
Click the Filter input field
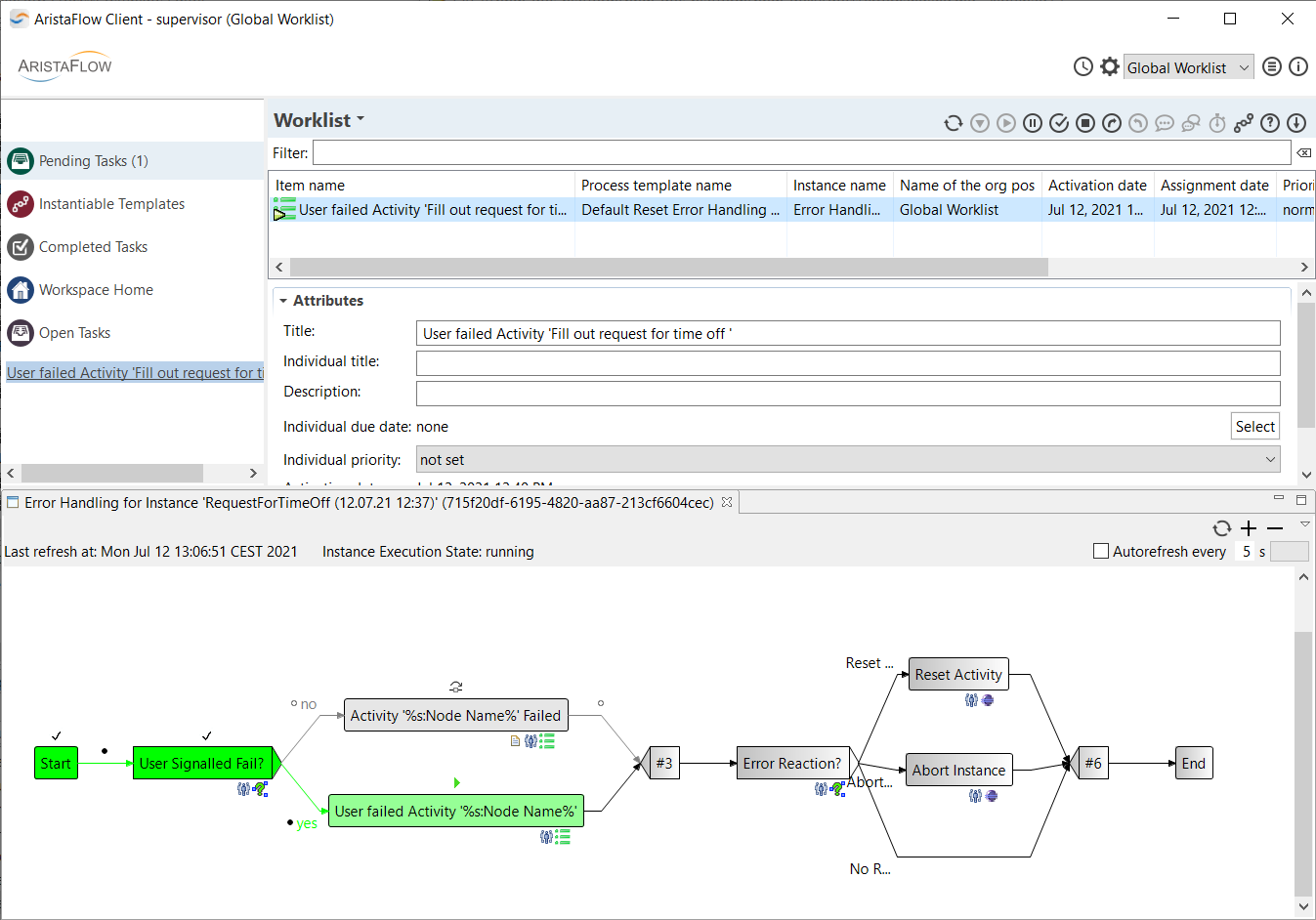coord(801,152)
